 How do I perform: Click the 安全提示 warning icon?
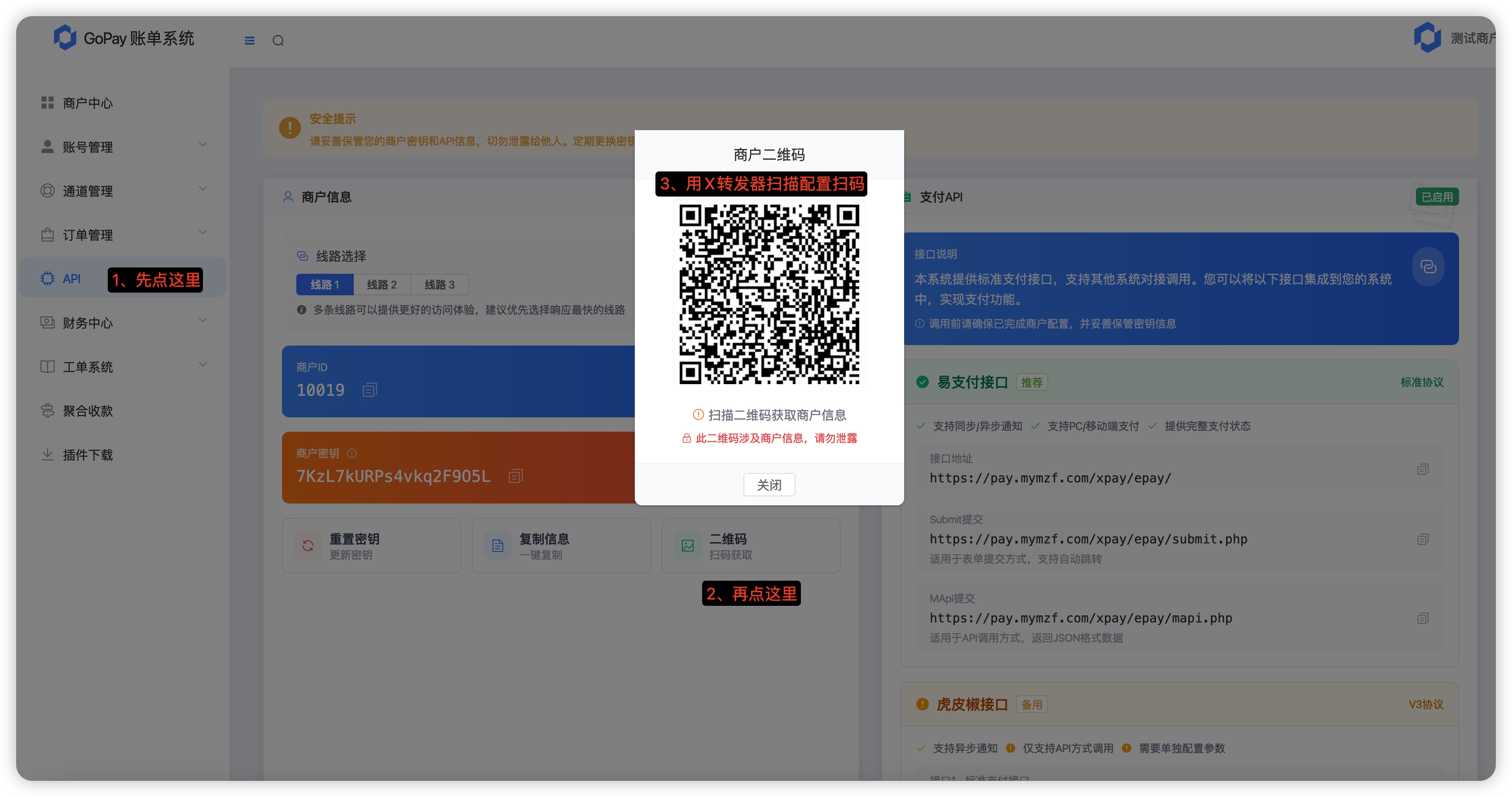tap(290, 127)
